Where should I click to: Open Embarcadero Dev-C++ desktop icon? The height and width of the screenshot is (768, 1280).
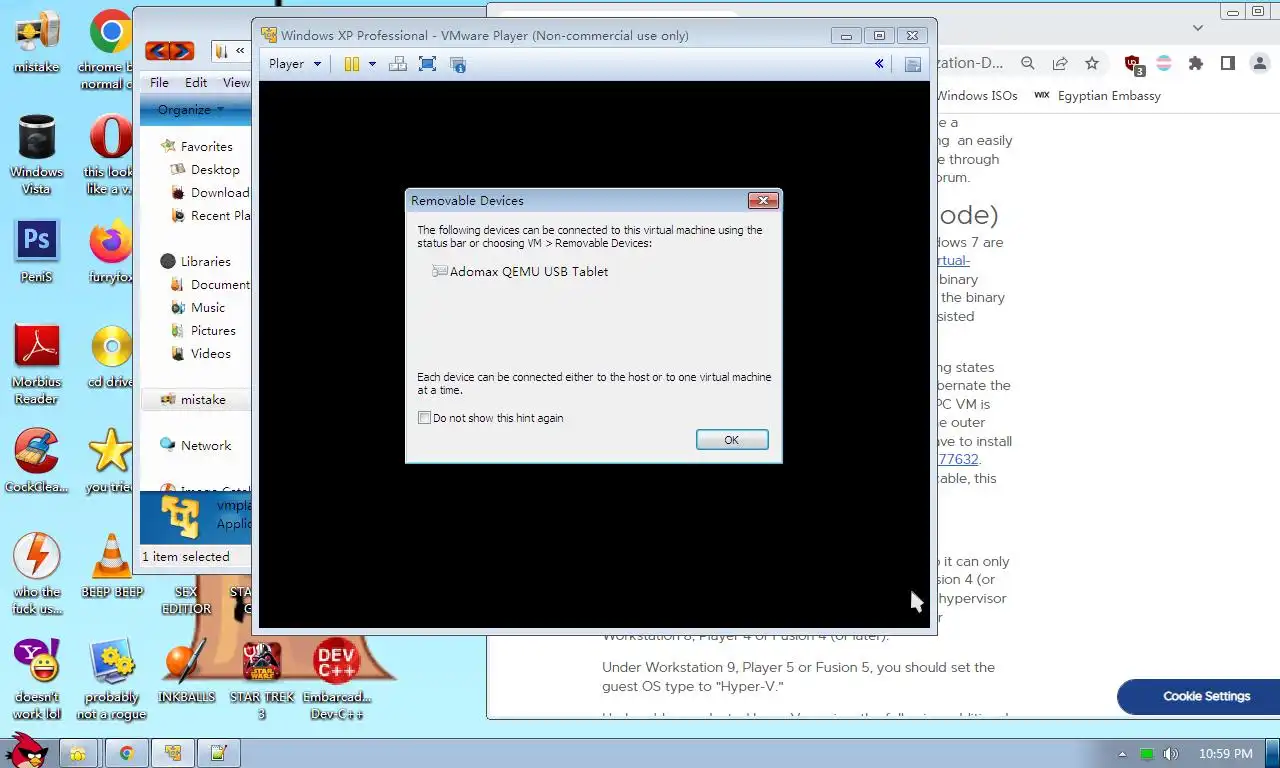tap(336, 679)
